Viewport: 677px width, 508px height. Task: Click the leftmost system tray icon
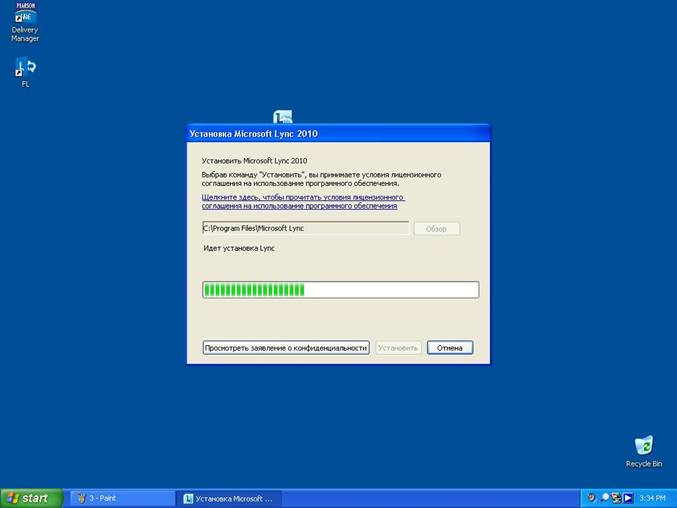pos(591,498)
